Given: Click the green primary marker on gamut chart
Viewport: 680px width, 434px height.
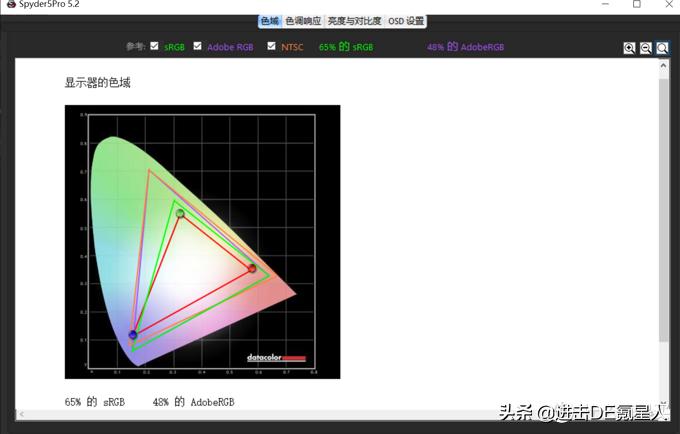Looking at the screenshot, I should pyautogui.click(x=180, y=213).
